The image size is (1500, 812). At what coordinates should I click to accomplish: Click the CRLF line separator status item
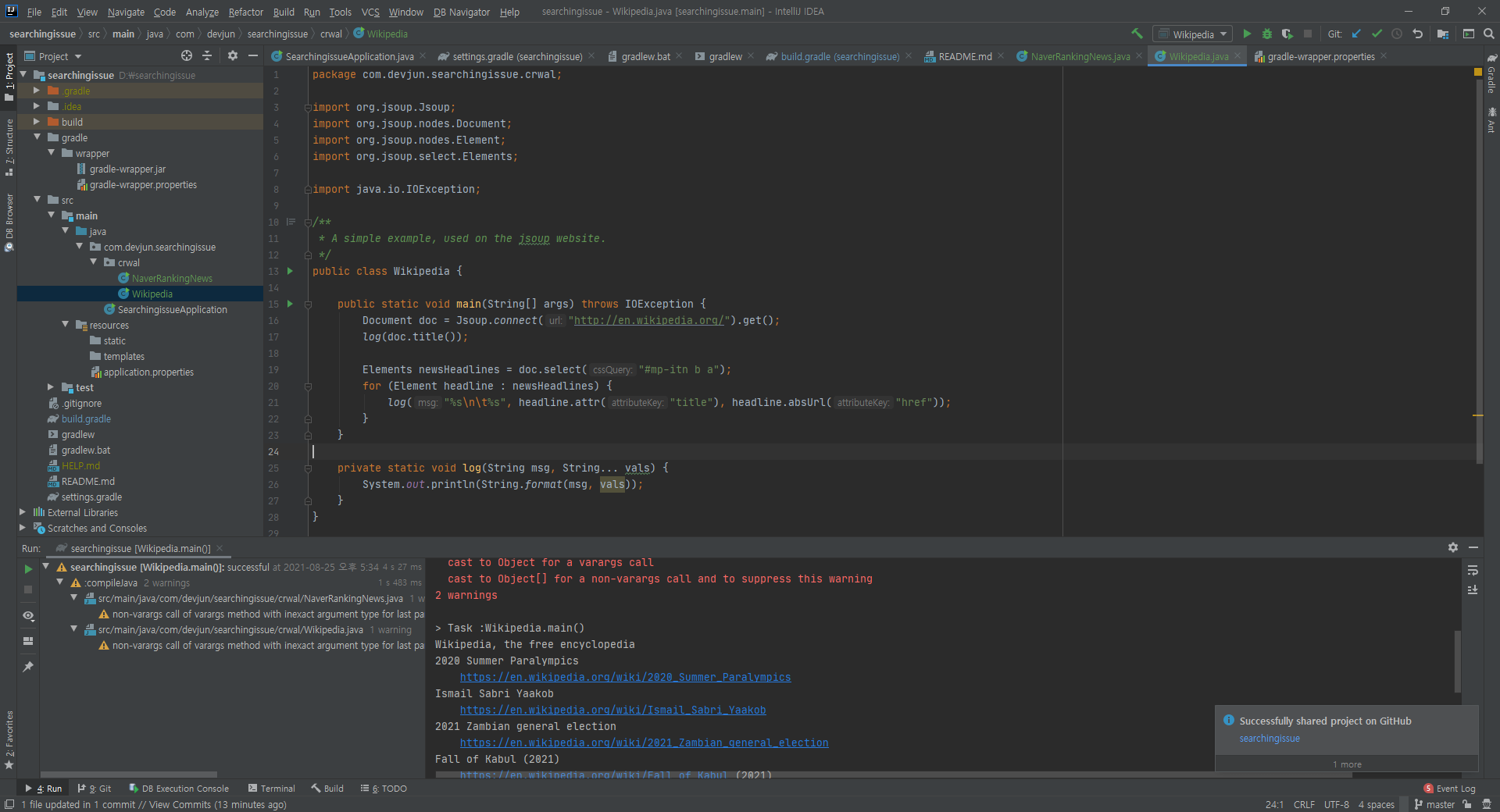[x=1304, y=804]
